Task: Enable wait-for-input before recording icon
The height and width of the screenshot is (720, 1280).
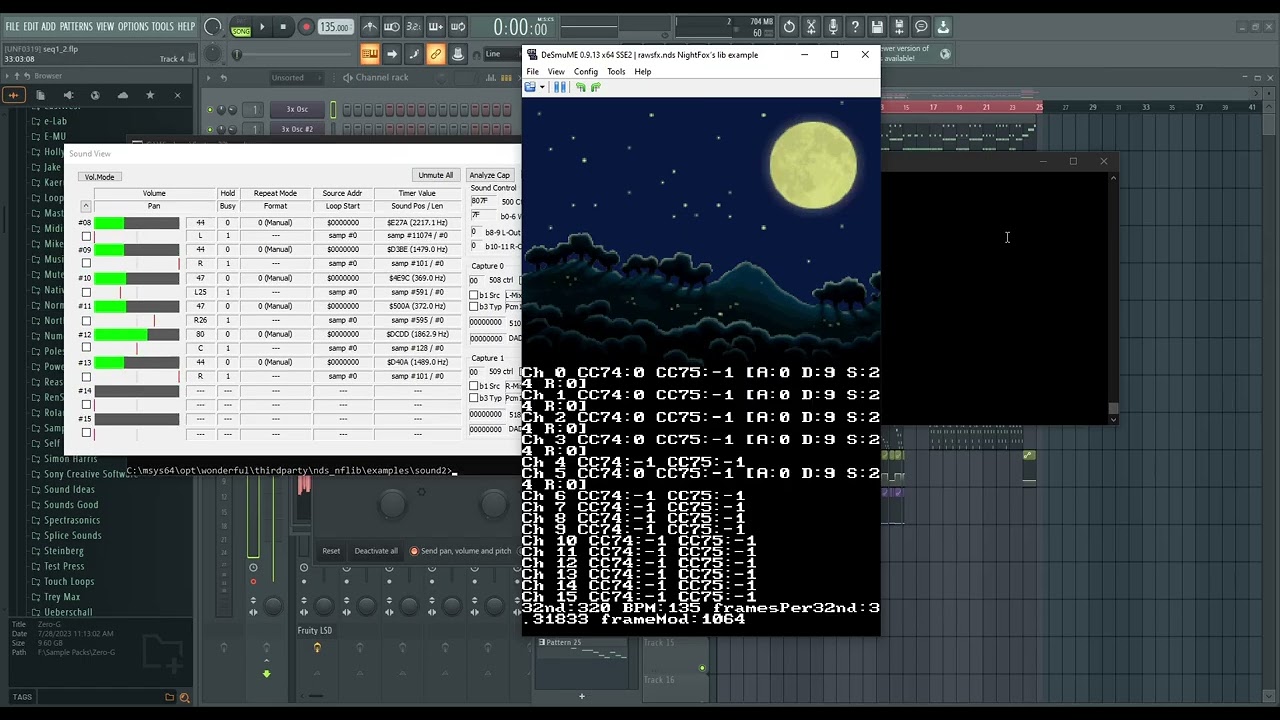Action: click(392, 27)
